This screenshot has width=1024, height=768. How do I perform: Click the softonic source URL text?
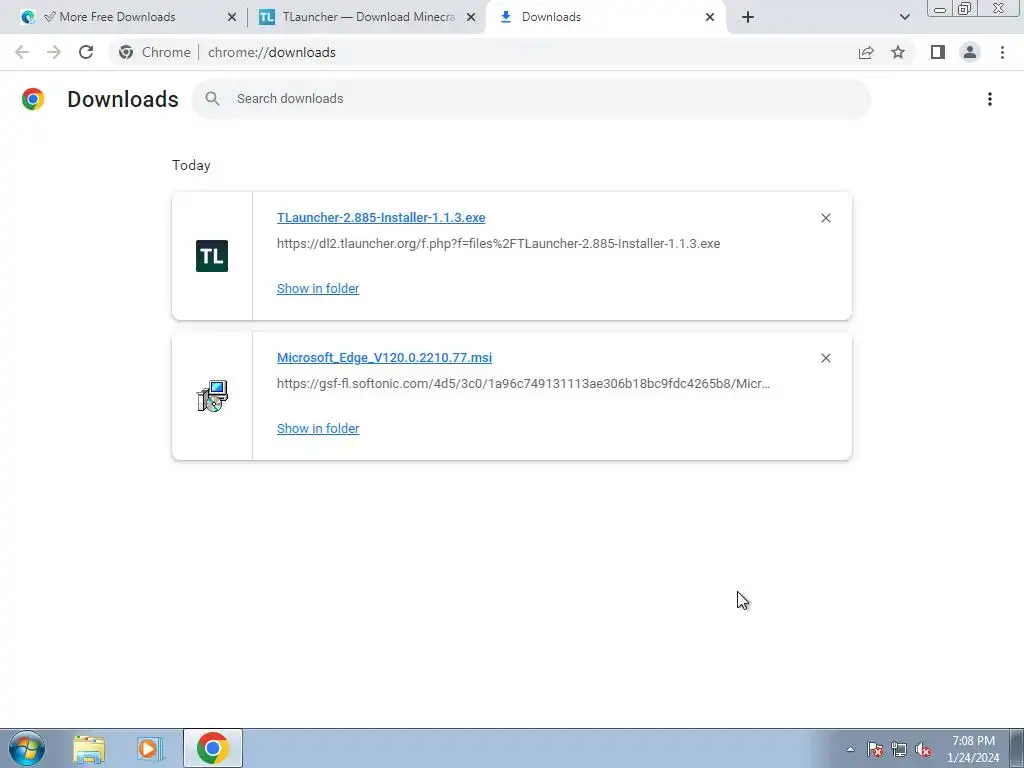pos(523,383)
